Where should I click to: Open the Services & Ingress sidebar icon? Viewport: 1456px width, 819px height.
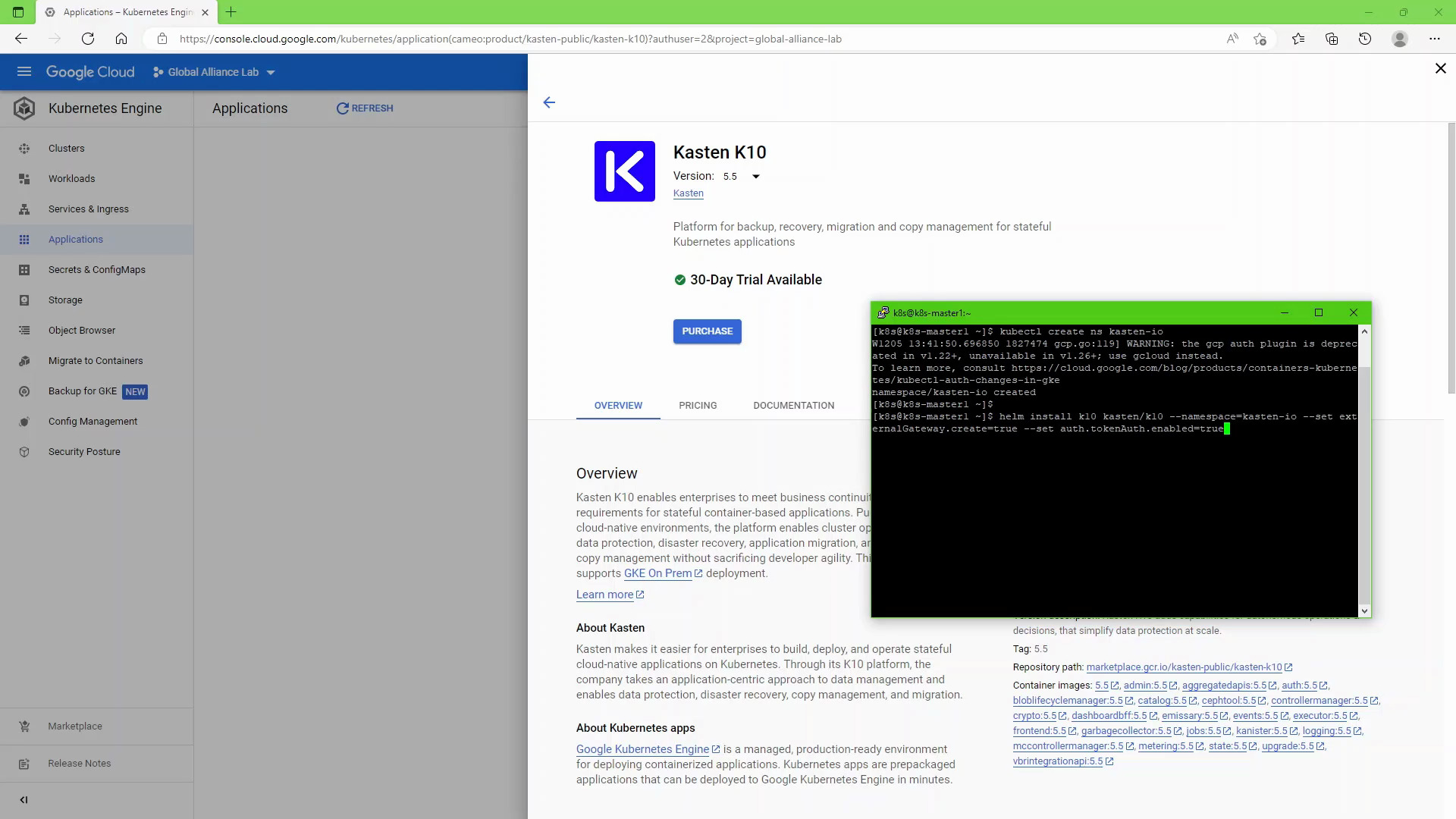(24, 209)
